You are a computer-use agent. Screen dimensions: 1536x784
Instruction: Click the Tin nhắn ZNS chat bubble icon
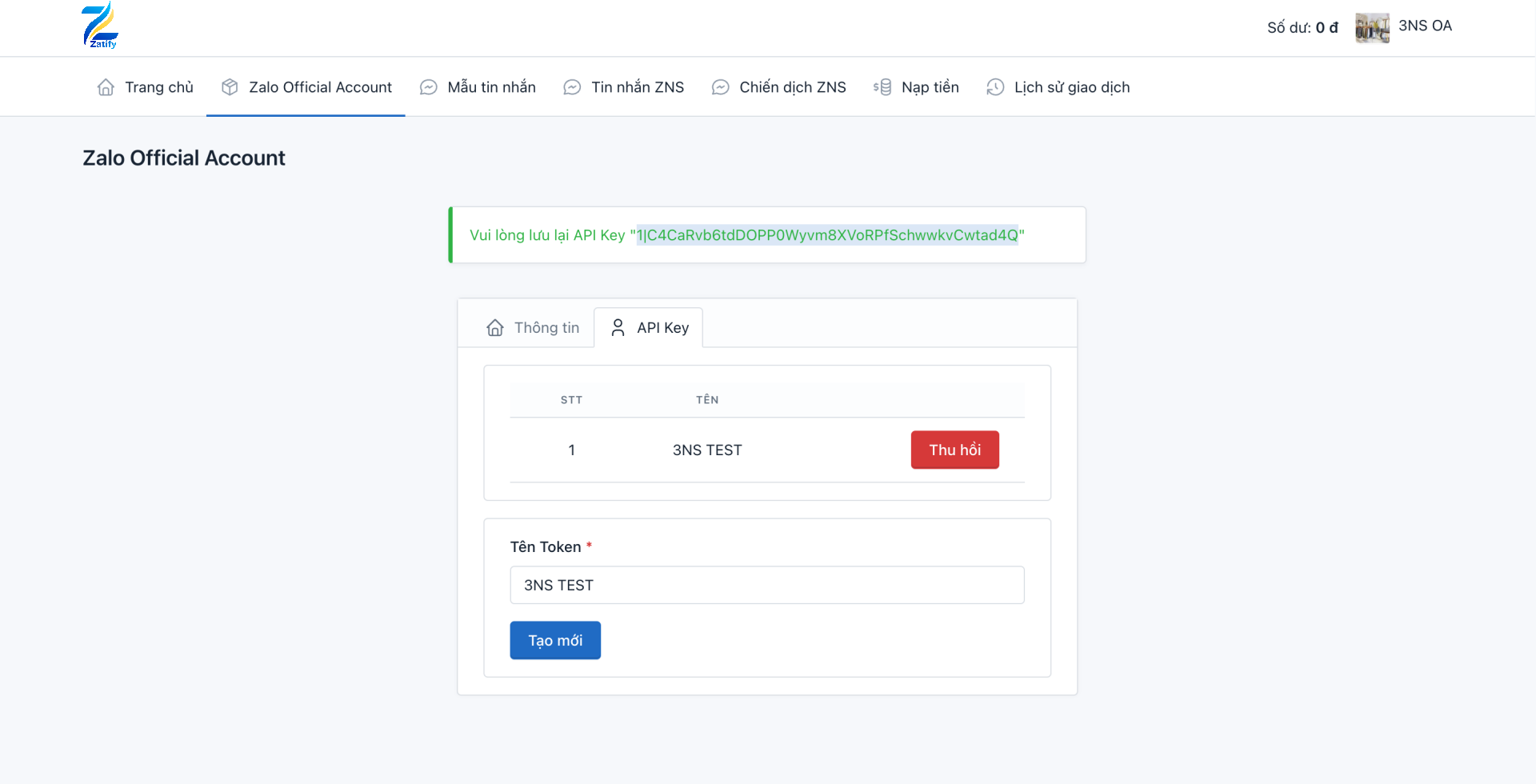[572, 87]
